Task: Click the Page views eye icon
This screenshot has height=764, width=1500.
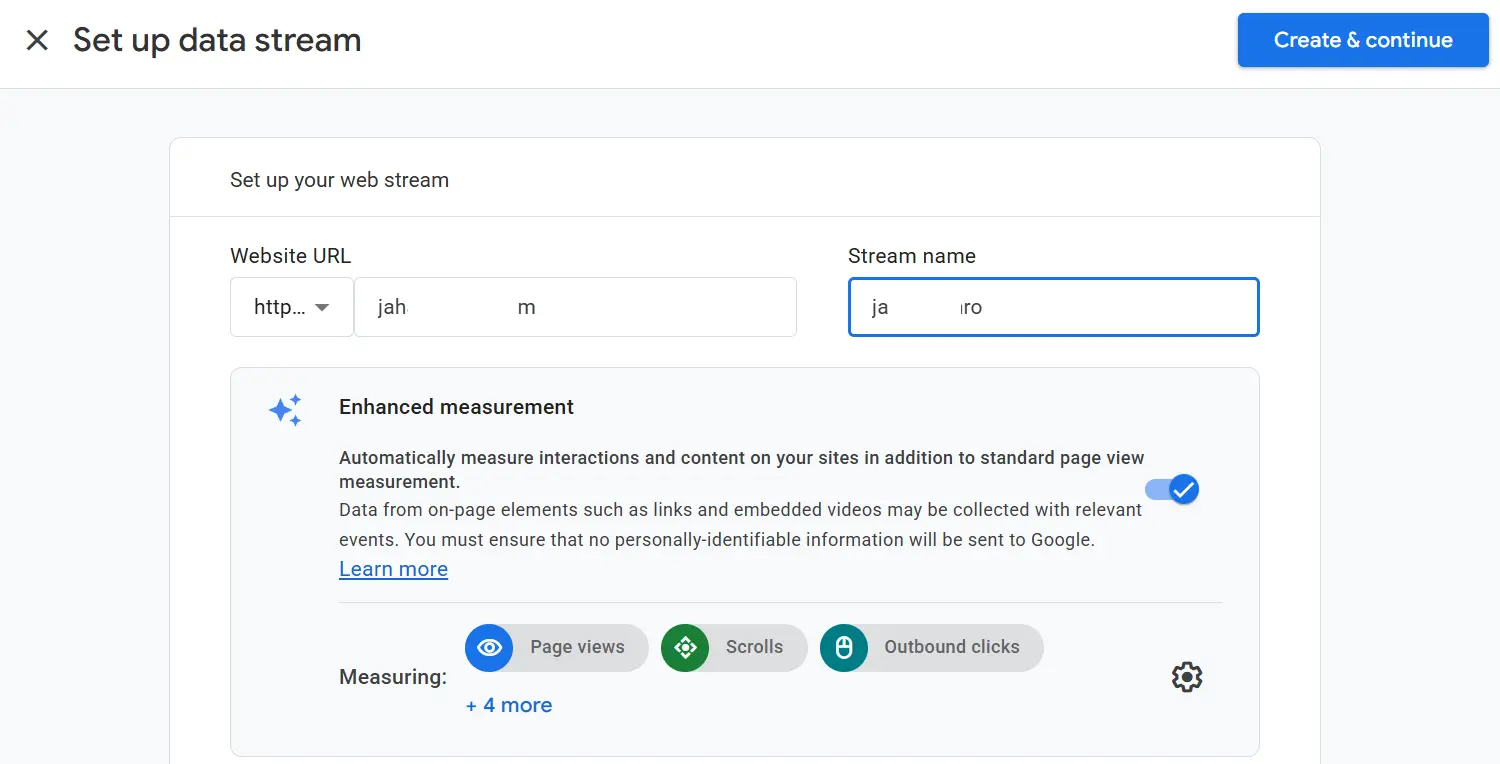Action: (489, 648)
